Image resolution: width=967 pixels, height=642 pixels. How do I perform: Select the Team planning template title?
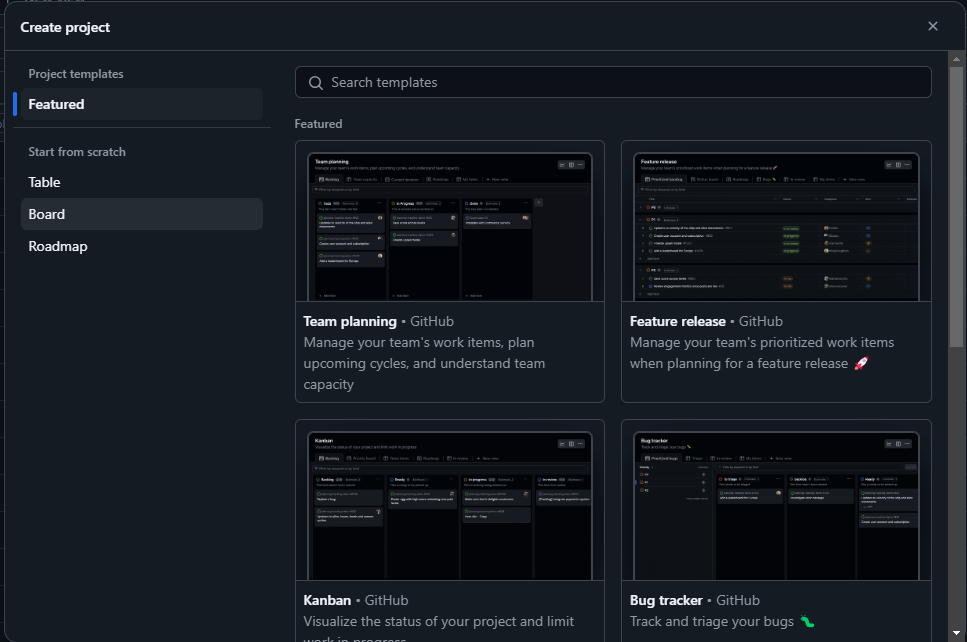350,321
